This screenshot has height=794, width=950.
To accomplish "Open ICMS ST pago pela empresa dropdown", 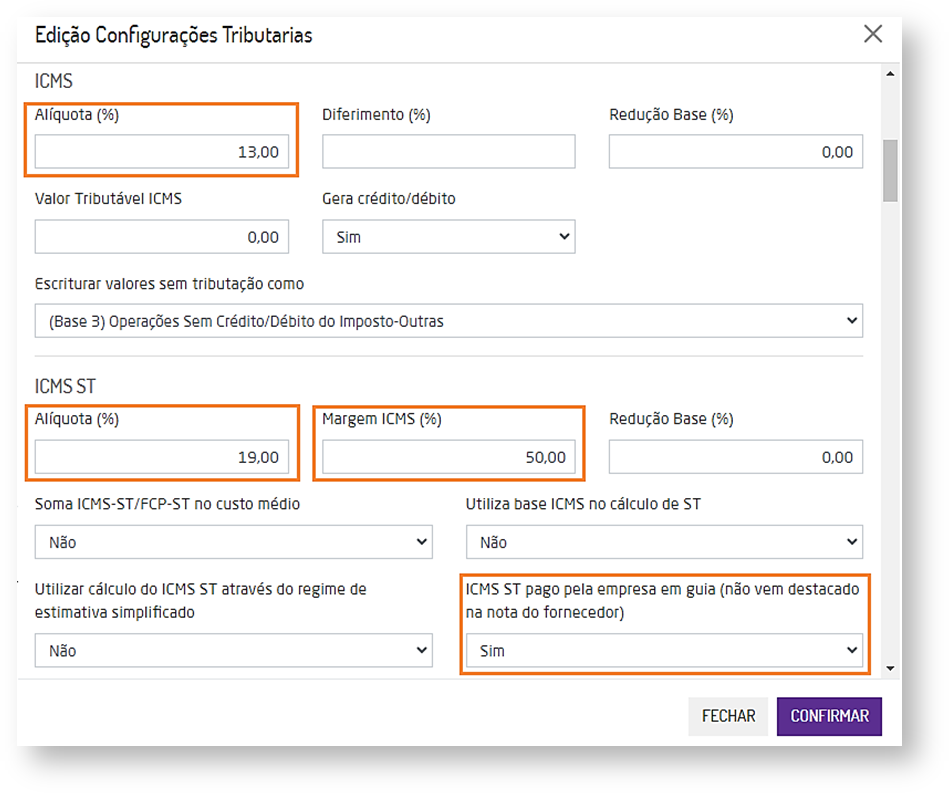I will coord(664,650).
